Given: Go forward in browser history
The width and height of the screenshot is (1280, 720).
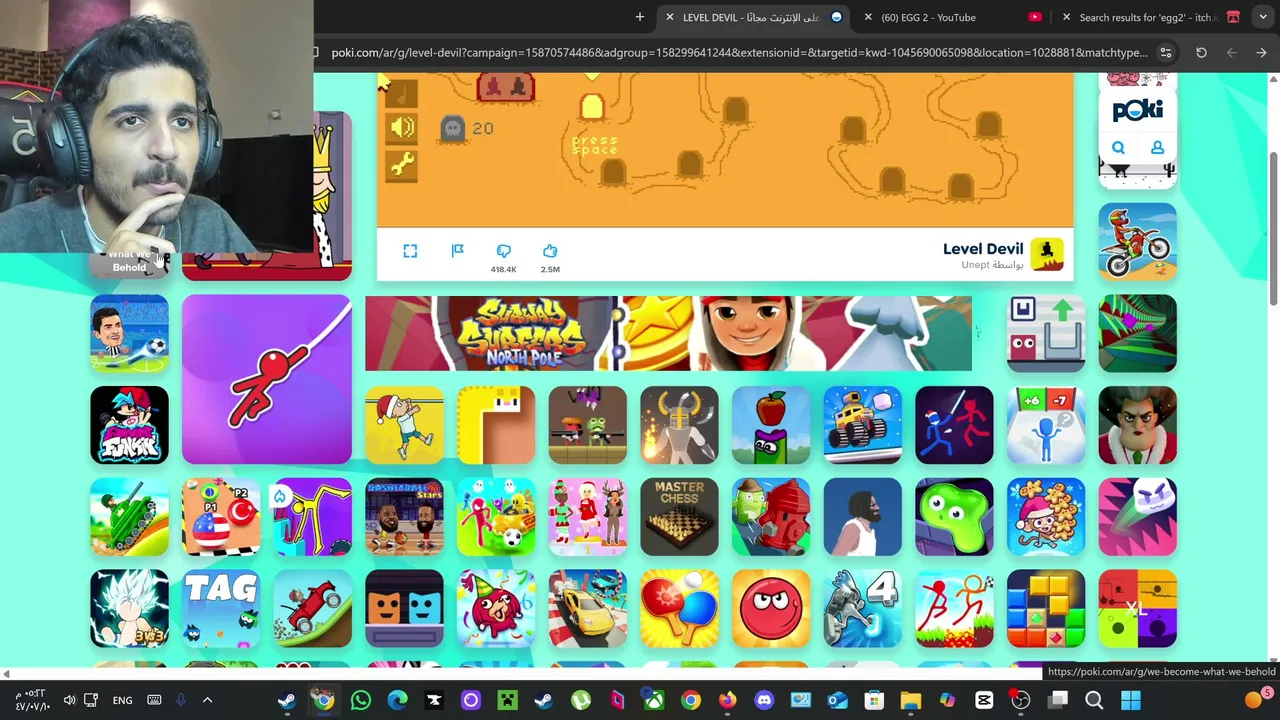Looking at the screenshot, I should click(x=1231, y=52).
